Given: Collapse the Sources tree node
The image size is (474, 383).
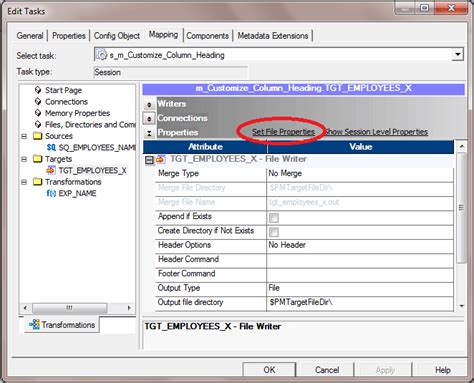Looking at the screenshot, I should (24, 136).
